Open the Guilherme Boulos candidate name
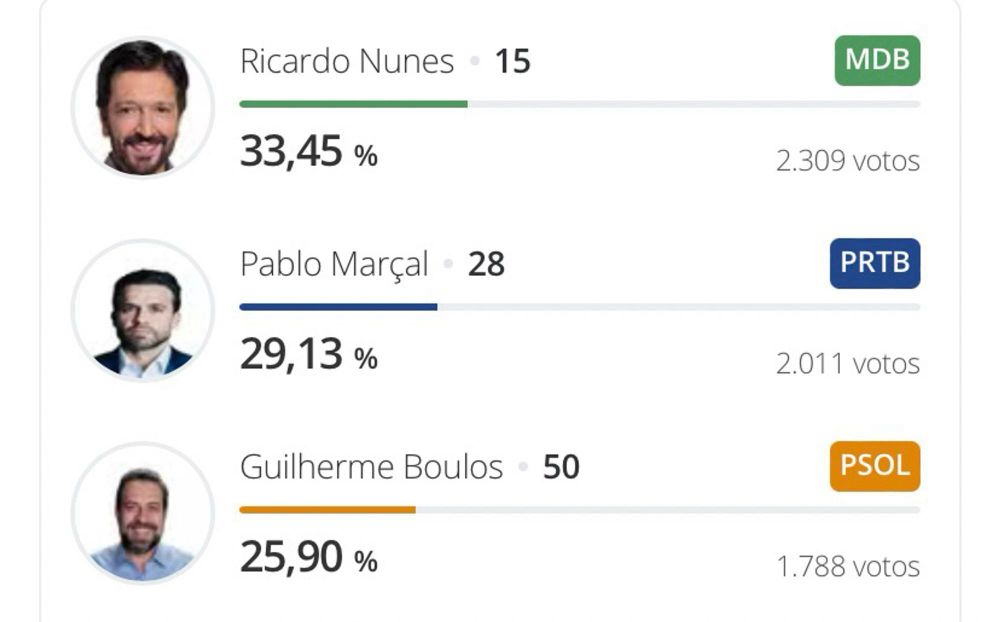The height and width of the screenshot is (622, 1000). [371, 467]
